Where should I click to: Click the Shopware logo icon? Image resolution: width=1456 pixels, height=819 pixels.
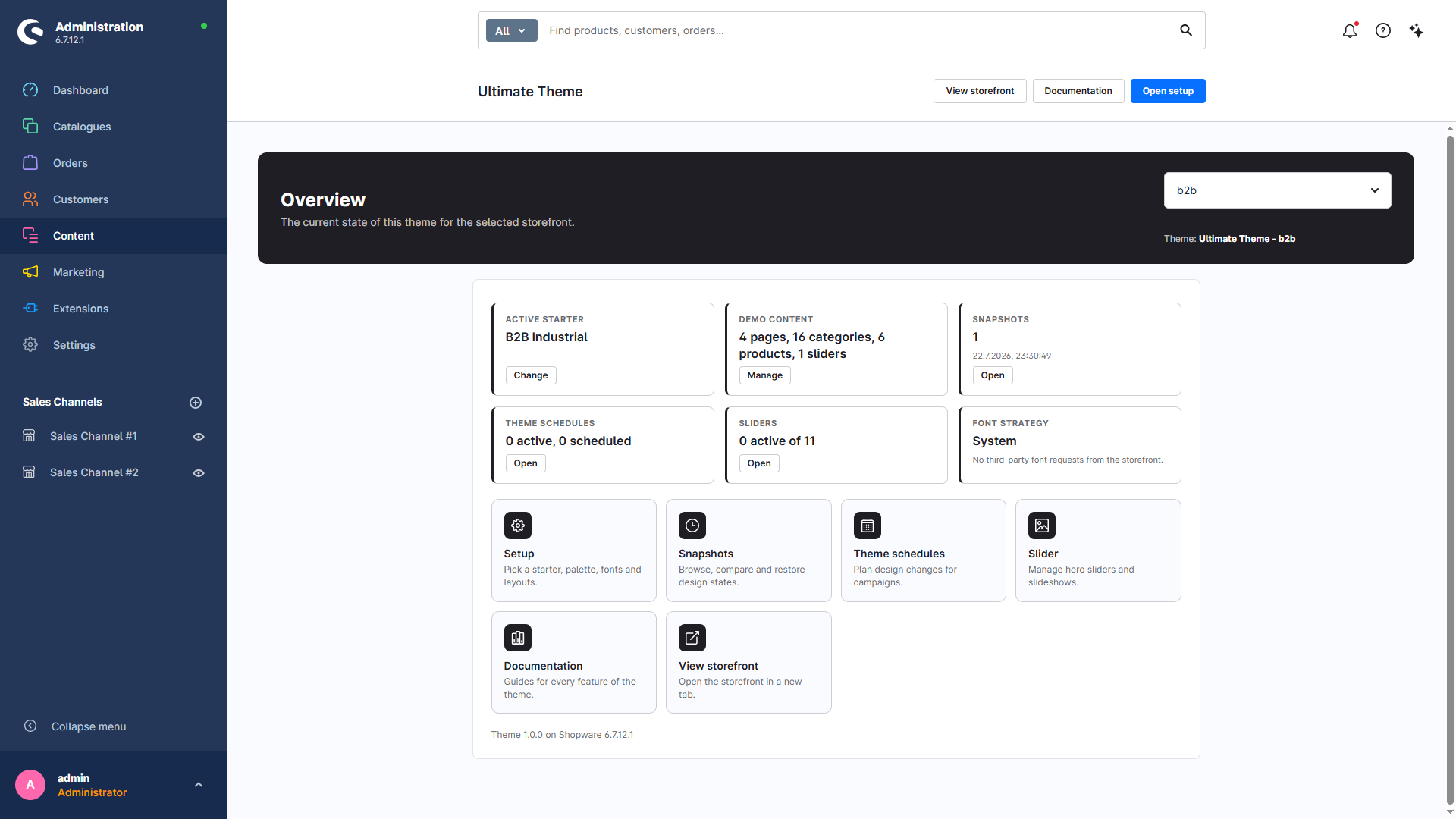click(x=30, y=31)
